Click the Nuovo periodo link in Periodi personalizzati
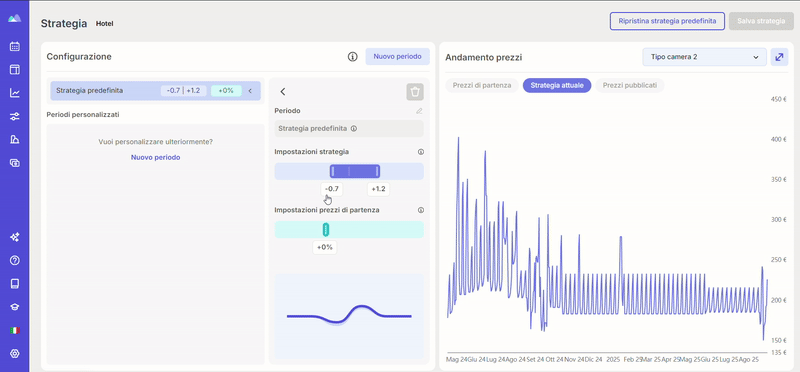This screenshot has height=372, width=800. pyautogui.click(x=155, y=158)
